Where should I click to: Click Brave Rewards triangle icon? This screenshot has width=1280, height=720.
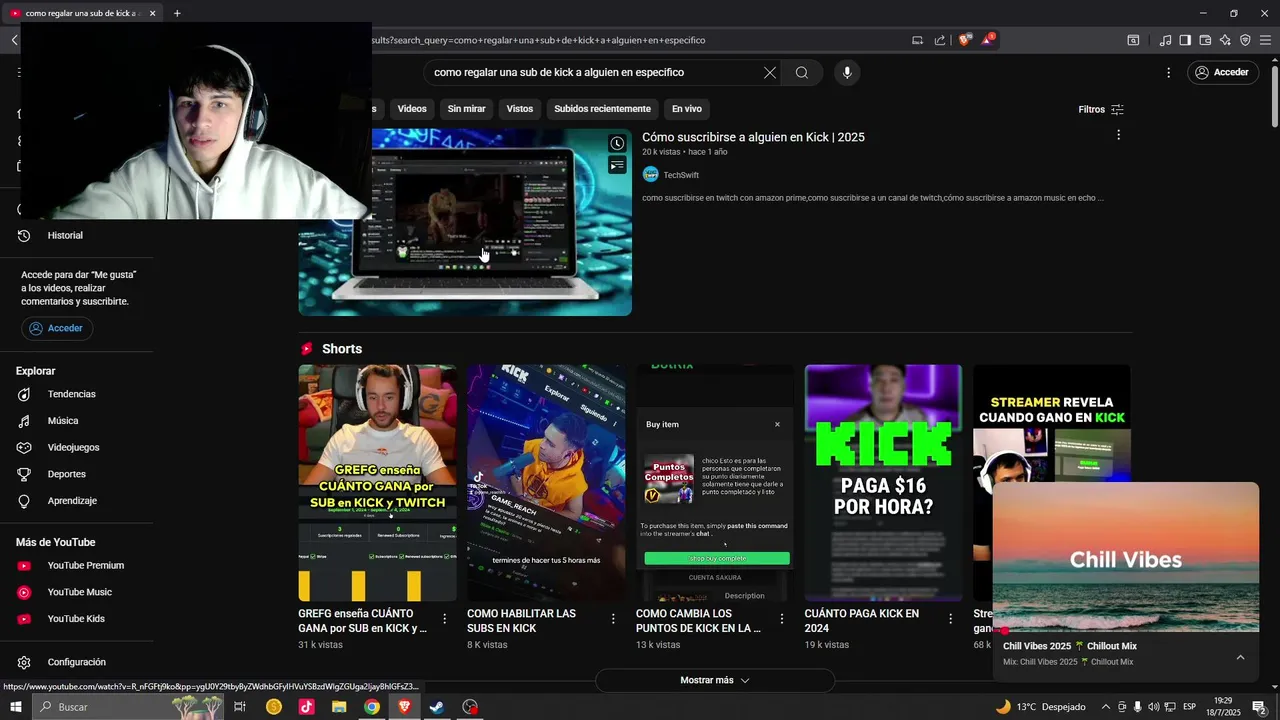coord(988,40)
